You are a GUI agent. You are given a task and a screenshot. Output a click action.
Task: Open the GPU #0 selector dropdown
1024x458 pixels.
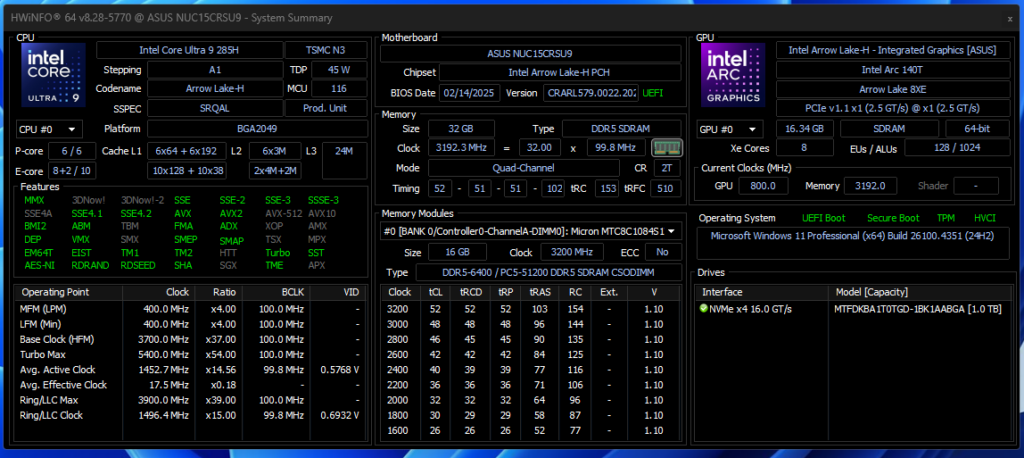pos(730,129)
